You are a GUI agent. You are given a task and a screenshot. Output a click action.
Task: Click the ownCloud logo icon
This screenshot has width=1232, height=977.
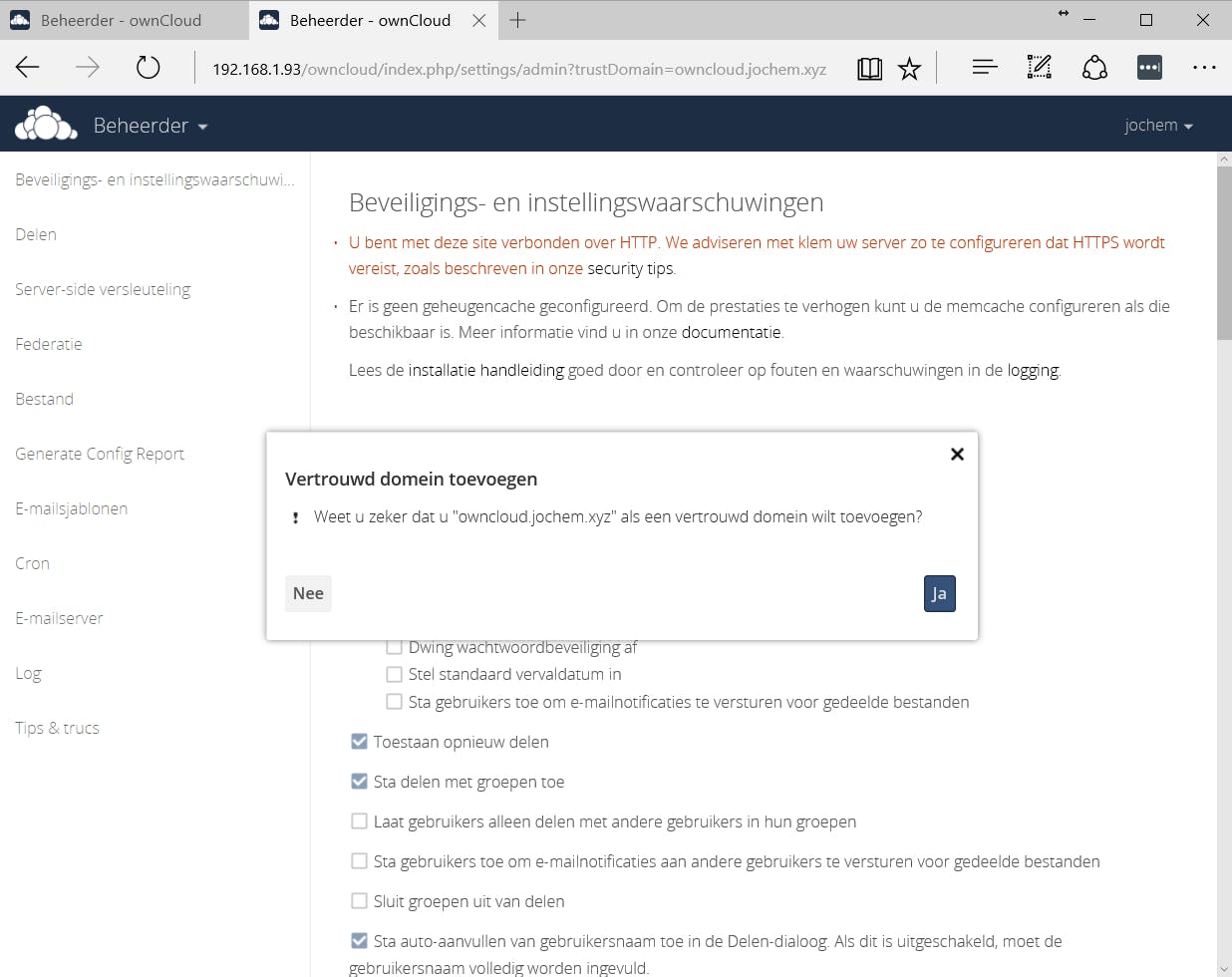click(46, 124)
